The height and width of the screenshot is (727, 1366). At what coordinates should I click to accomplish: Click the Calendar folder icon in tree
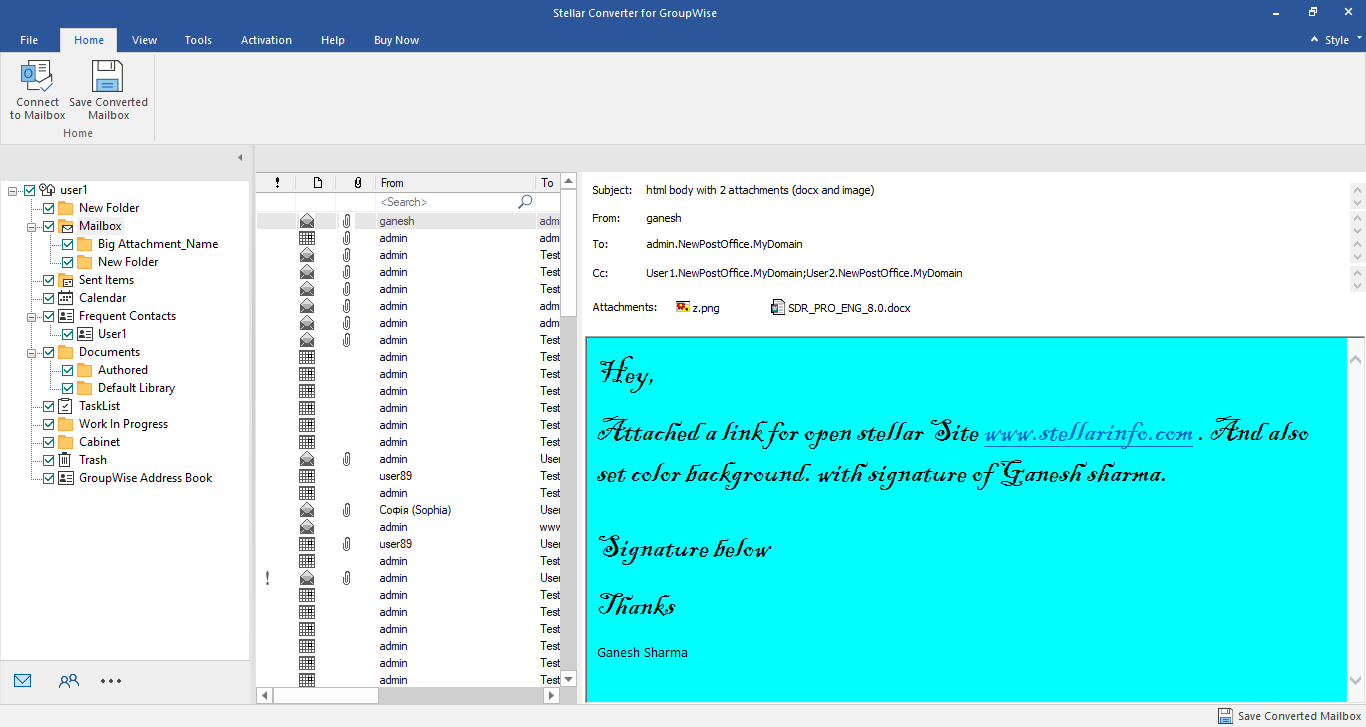click(x=66, y=298)
